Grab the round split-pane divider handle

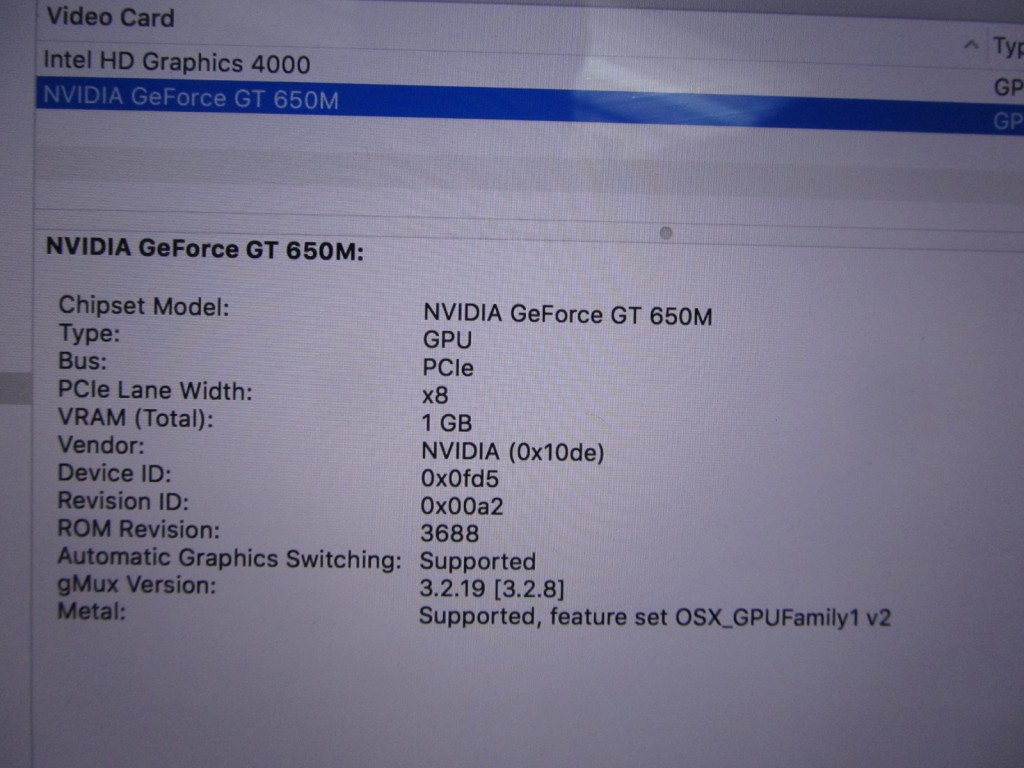(665, 233)
